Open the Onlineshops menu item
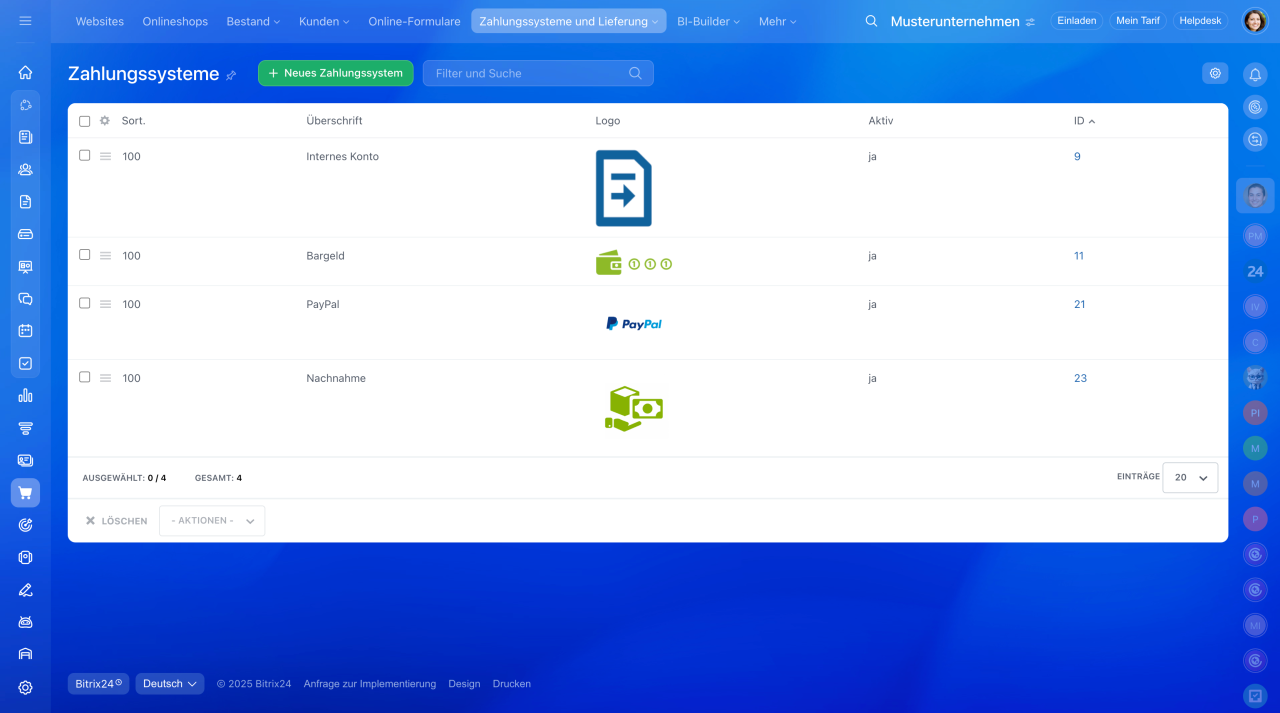The width and height of the screenshot is (1280, 713). pos(175,21)
